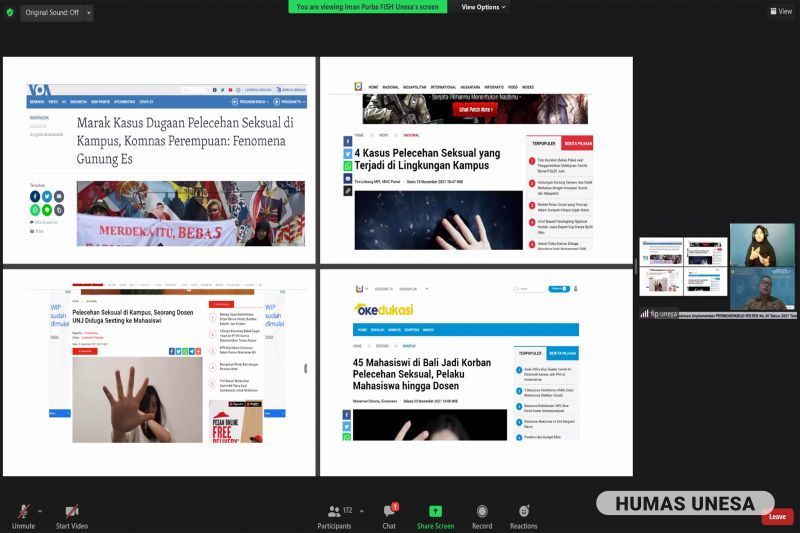
Task: Open the headline 4 Kasus Pelecehan Seksual
Action: (x=428, y=159)
